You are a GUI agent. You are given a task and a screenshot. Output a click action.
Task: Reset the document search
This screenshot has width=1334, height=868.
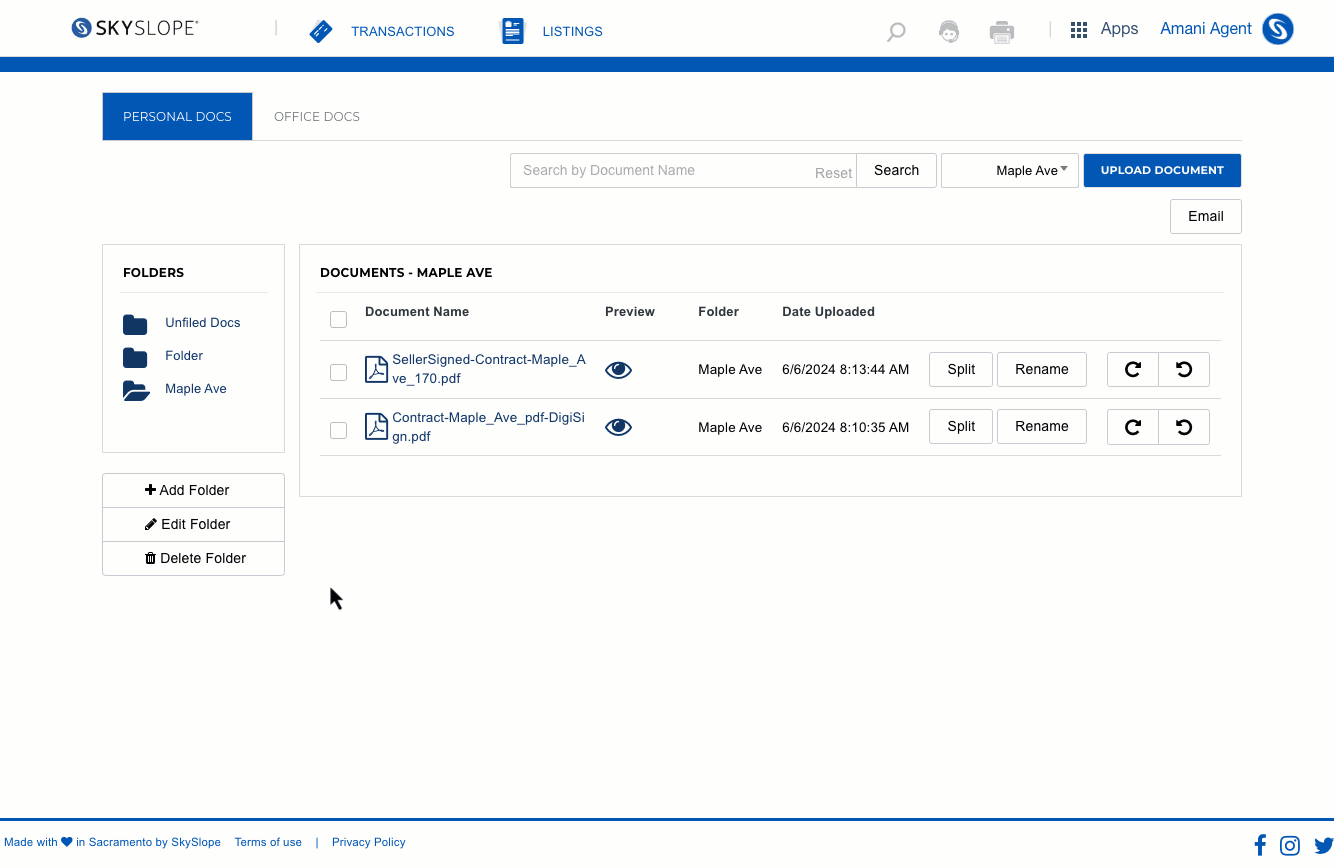pos(833,173)
